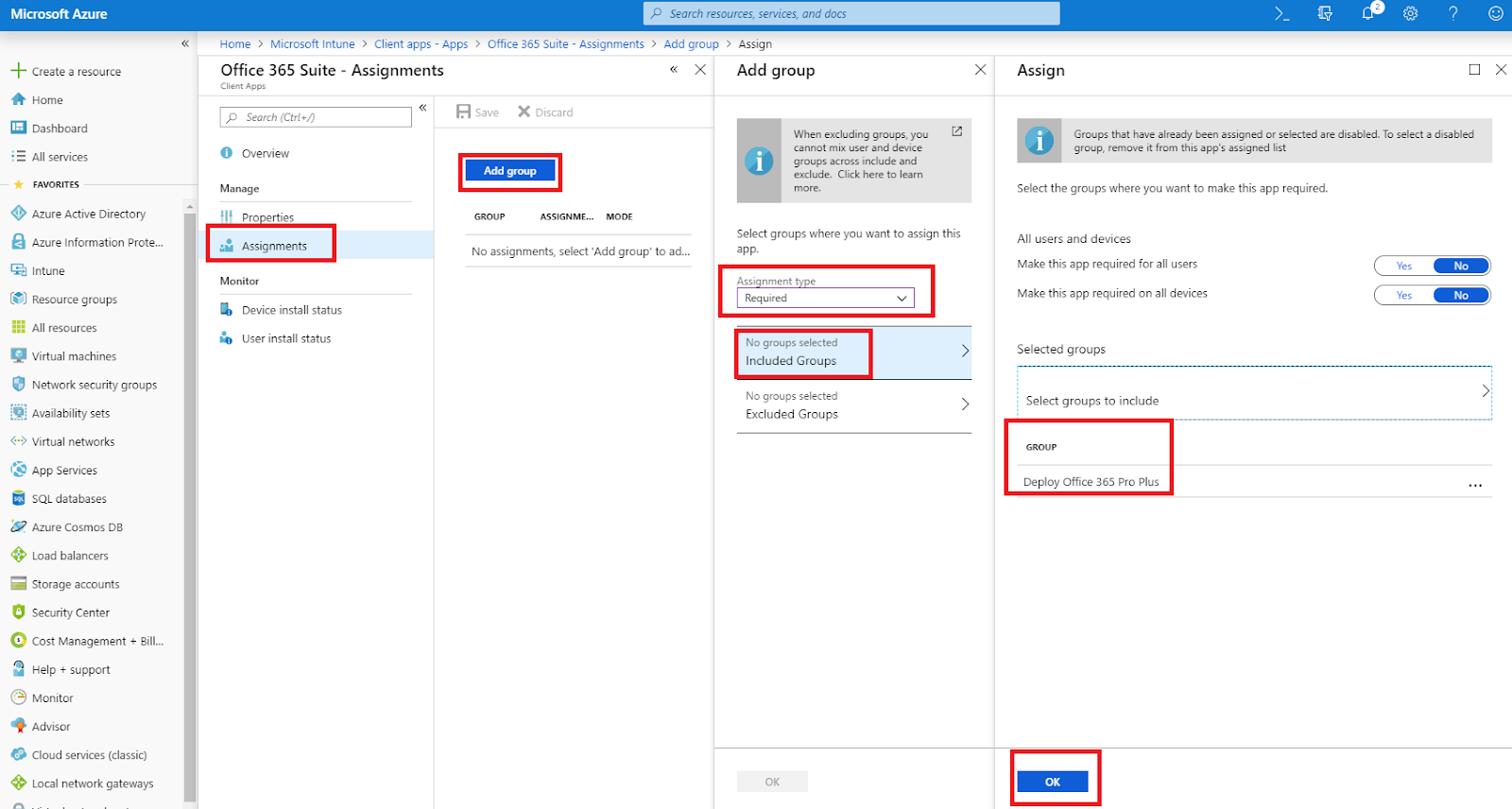Viewport: 1512px width, 809px height.
Task: Open Dashboard from the sidebar
Action: 60,129
